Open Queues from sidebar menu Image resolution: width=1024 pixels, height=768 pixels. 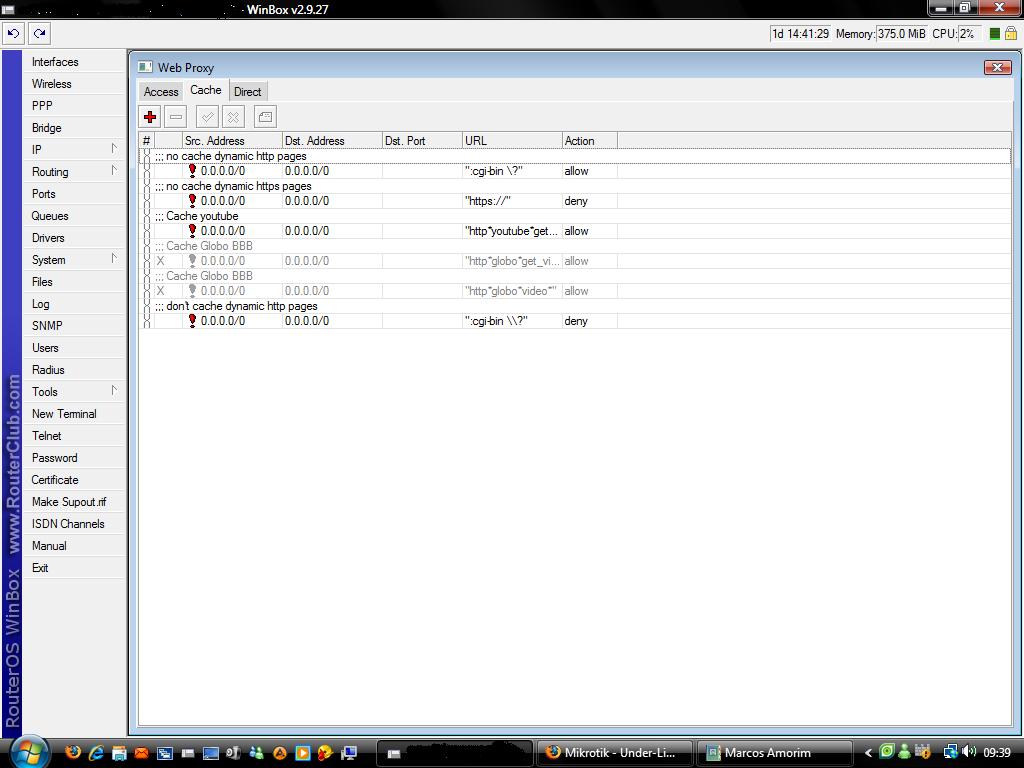pos(74,216)
